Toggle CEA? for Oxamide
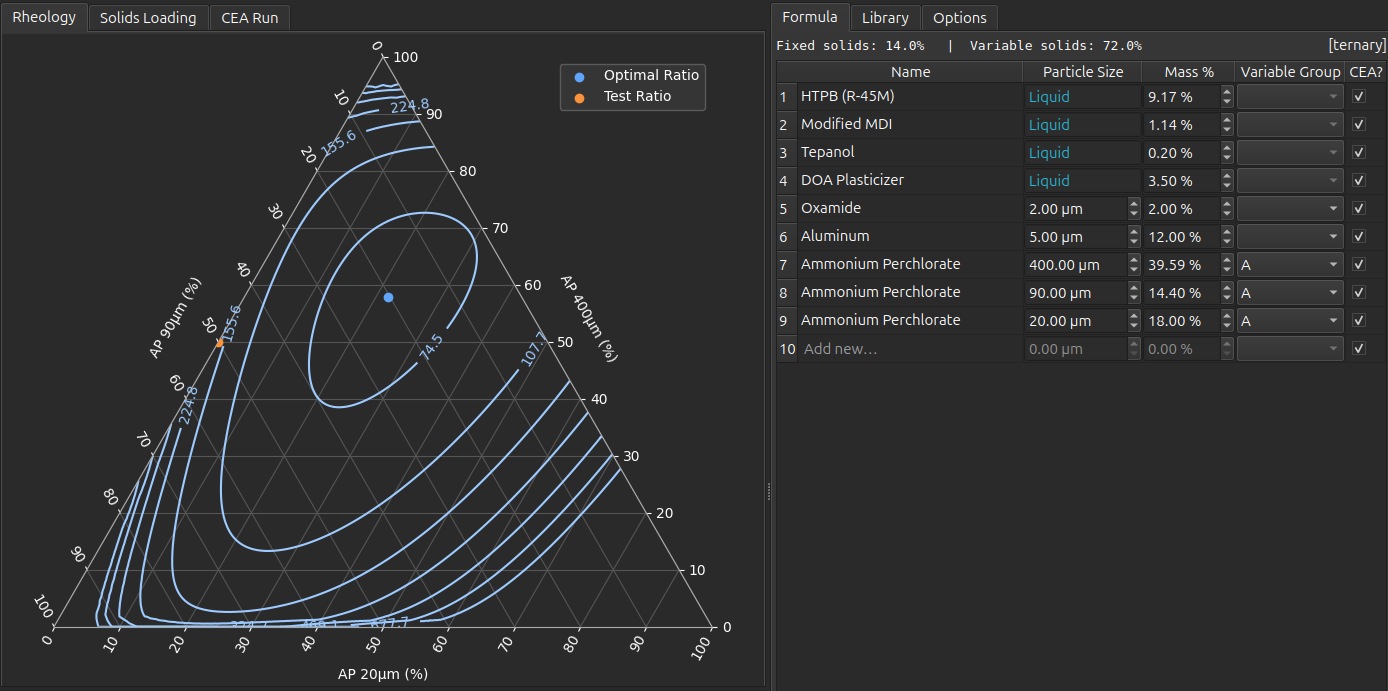The width and height of the screenshot is (1388, 691). [1358, 208]
